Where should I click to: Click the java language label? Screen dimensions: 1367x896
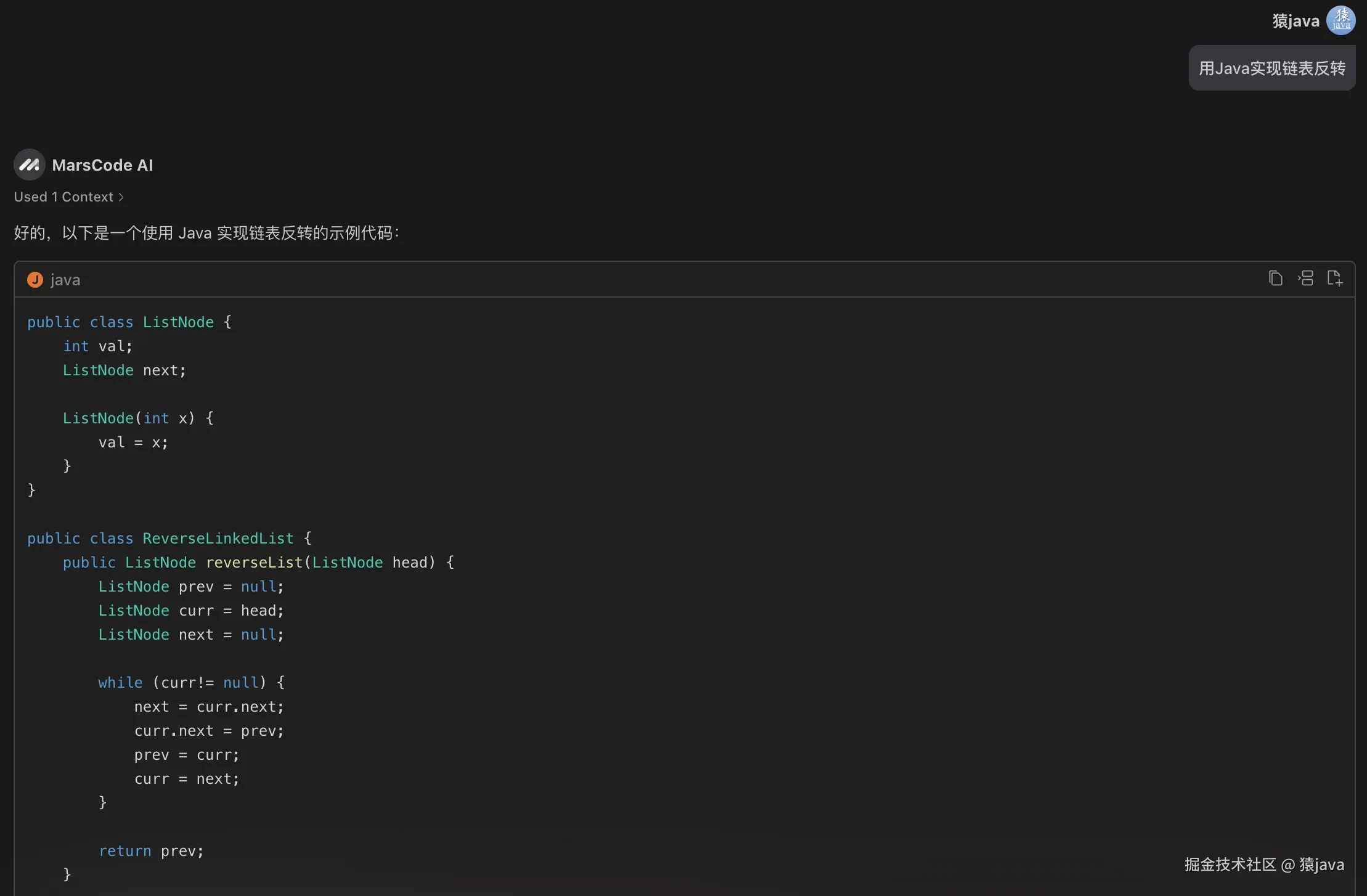coord(65,280)
